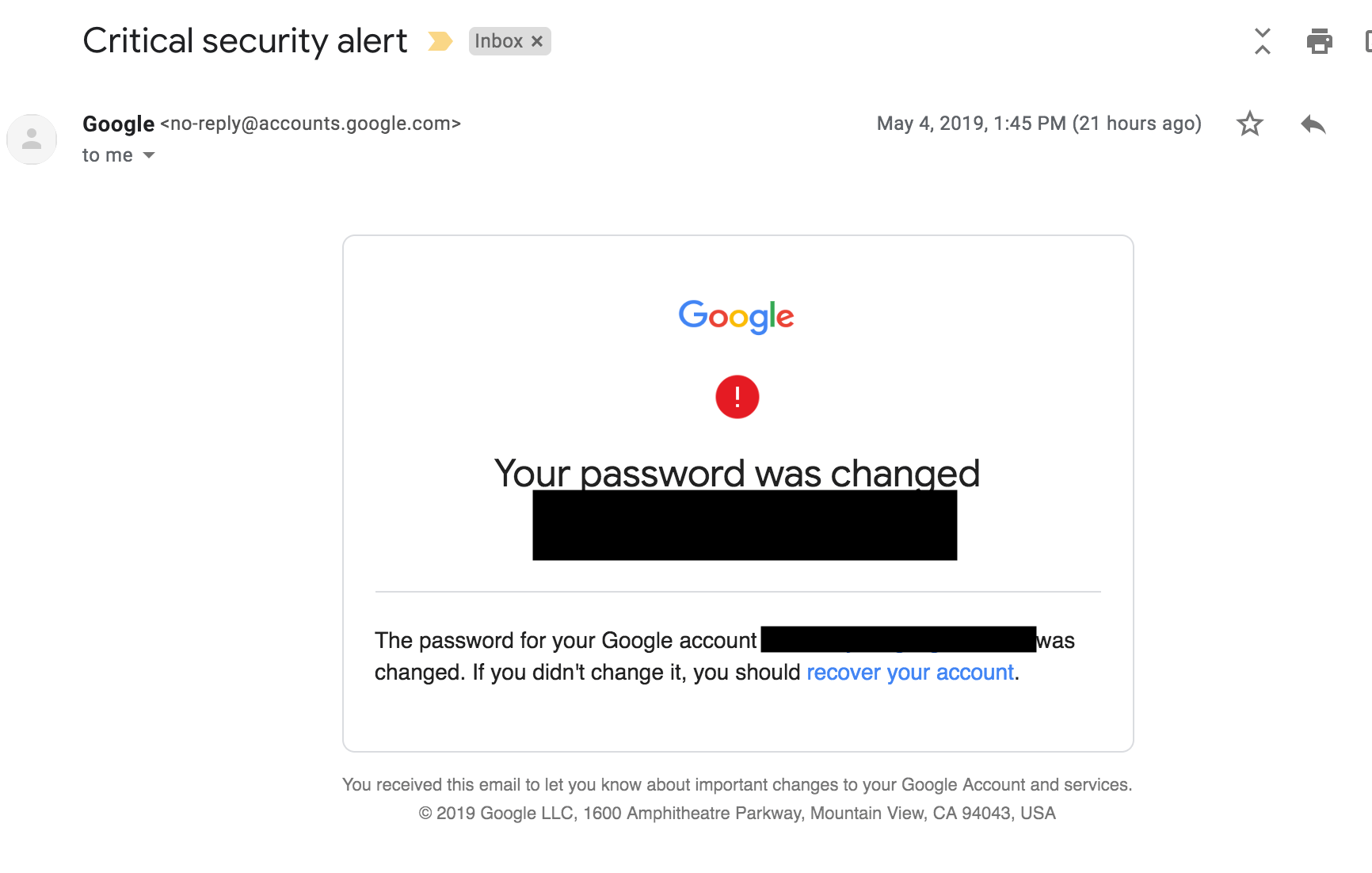This screenshot has height=873, width=1372.
Task: Toggle the yellow importance marker
Action: [x=440, y=41]
